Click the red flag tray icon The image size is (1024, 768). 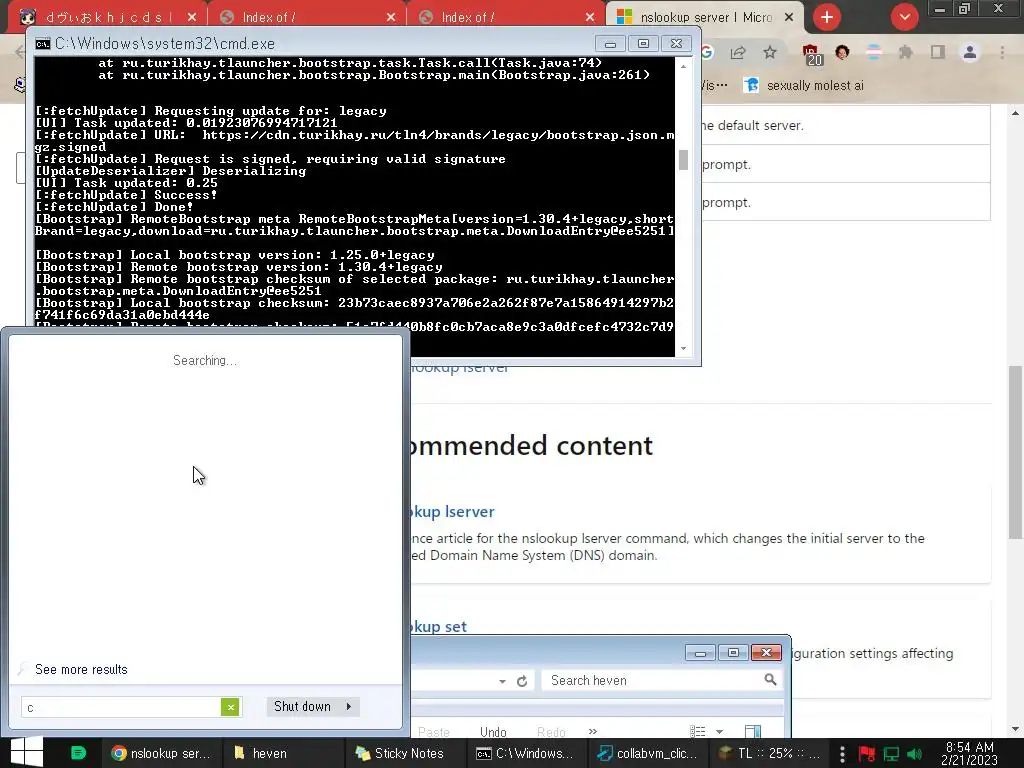click(x=867, y=754)
